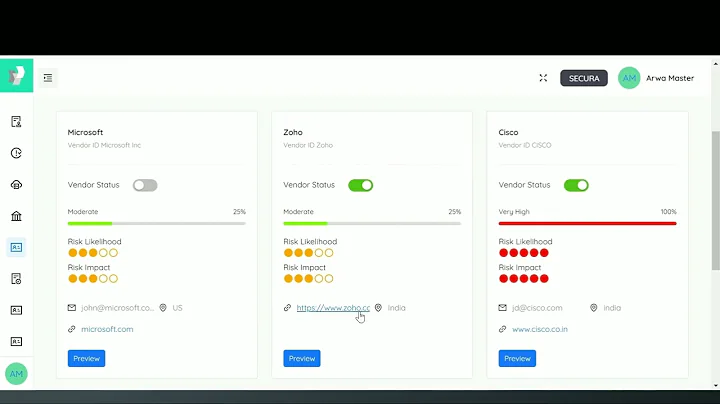The image size is (720, 404).
Task: Open the https://www.zoho.com link
Action: pos(333,308)
